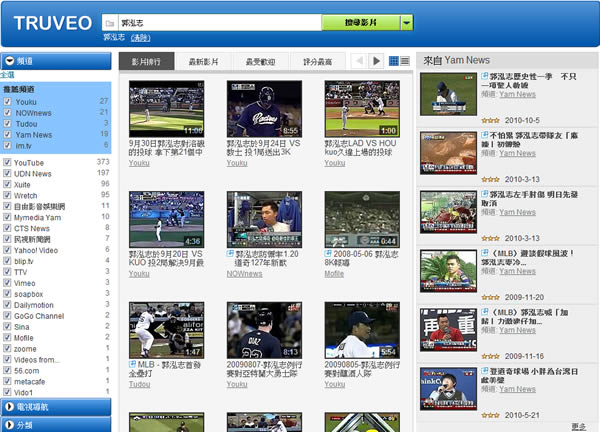
Task: Uncheck the Youku channel checkbox
Action: 7,101
